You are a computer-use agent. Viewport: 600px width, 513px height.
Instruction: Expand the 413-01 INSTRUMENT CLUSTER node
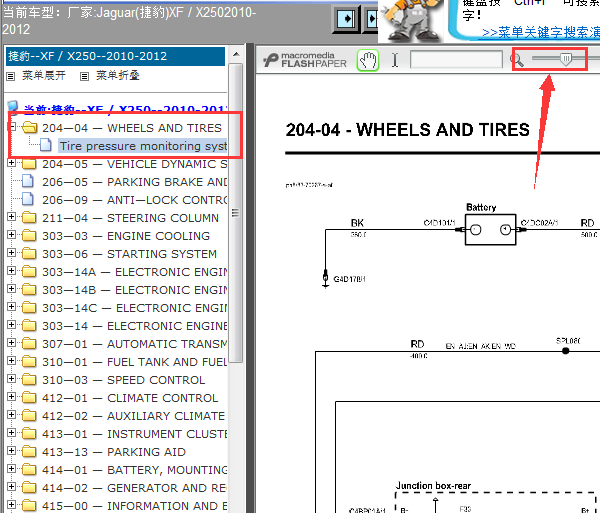click(12, 432)
